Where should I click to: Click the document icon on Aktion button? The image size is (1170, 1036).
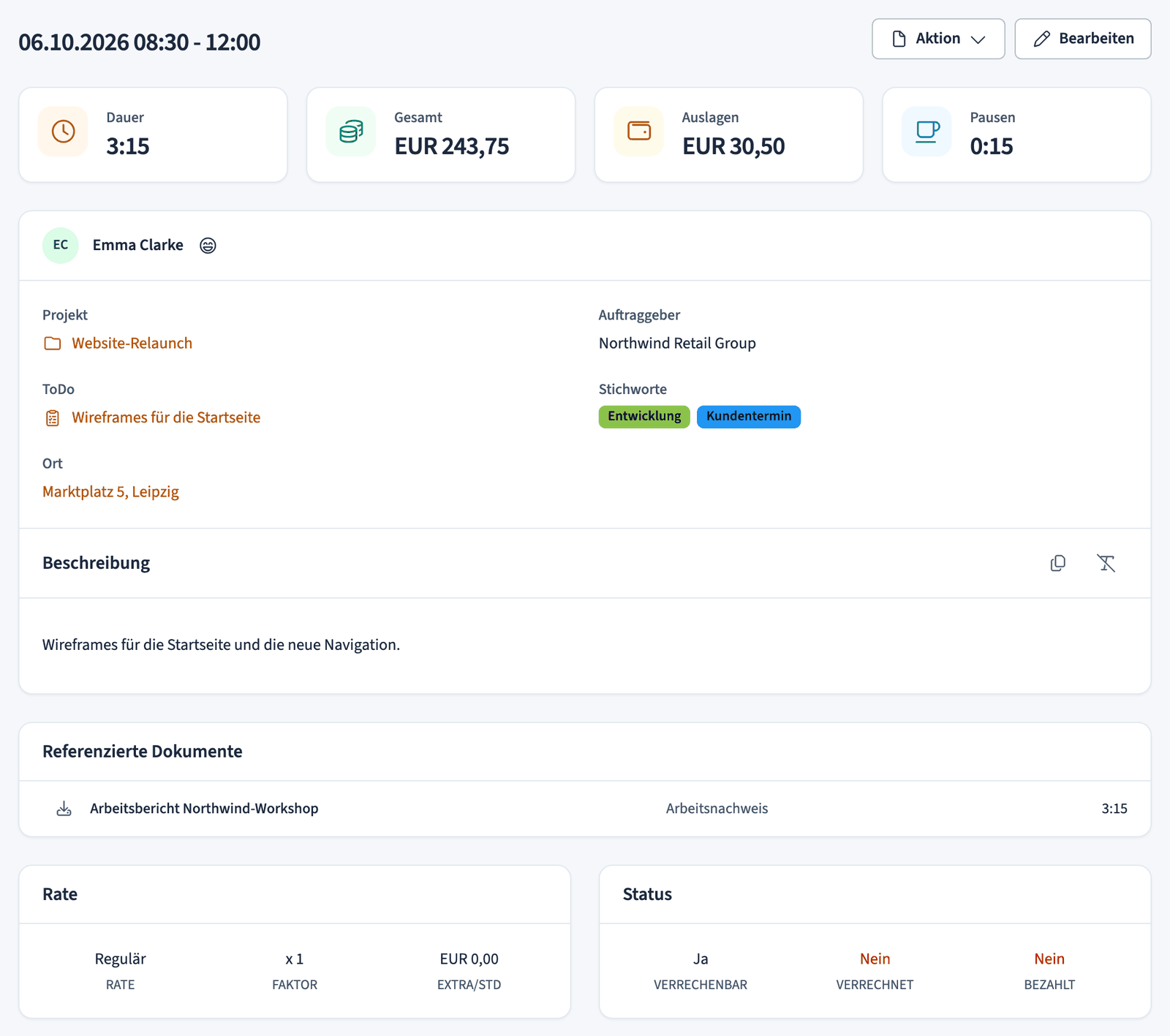[x=899, y=39]
